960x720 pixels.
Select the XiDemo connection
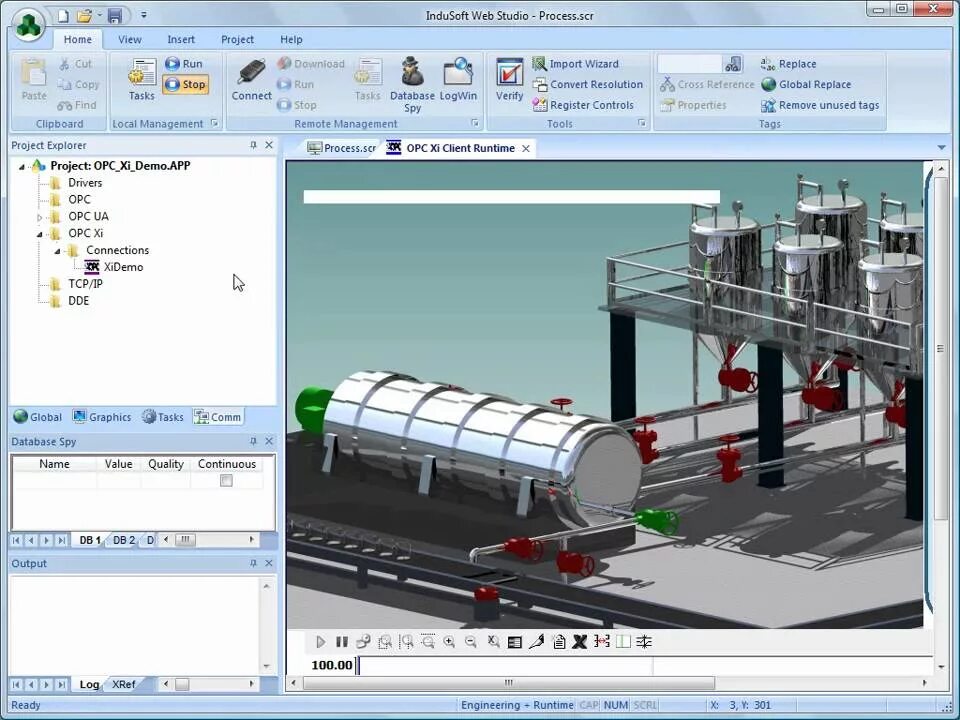coord(115,267)
